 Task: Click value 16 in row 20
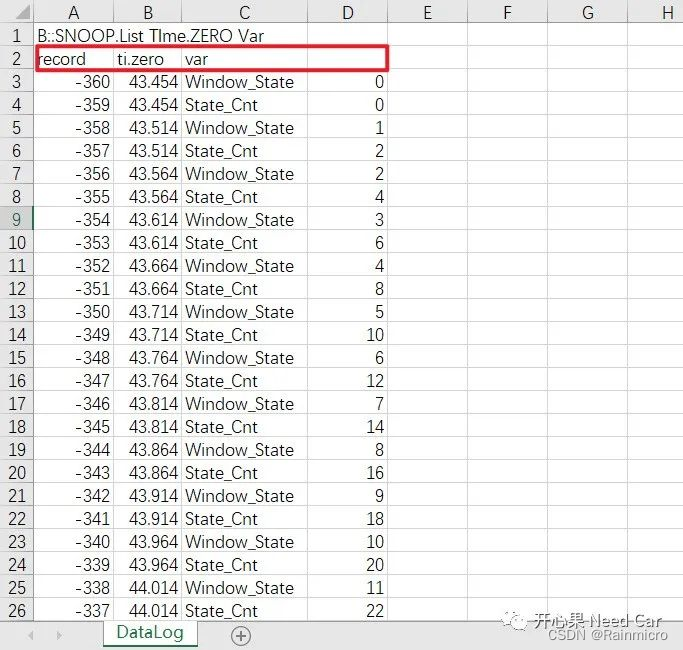tap(348, 472)
